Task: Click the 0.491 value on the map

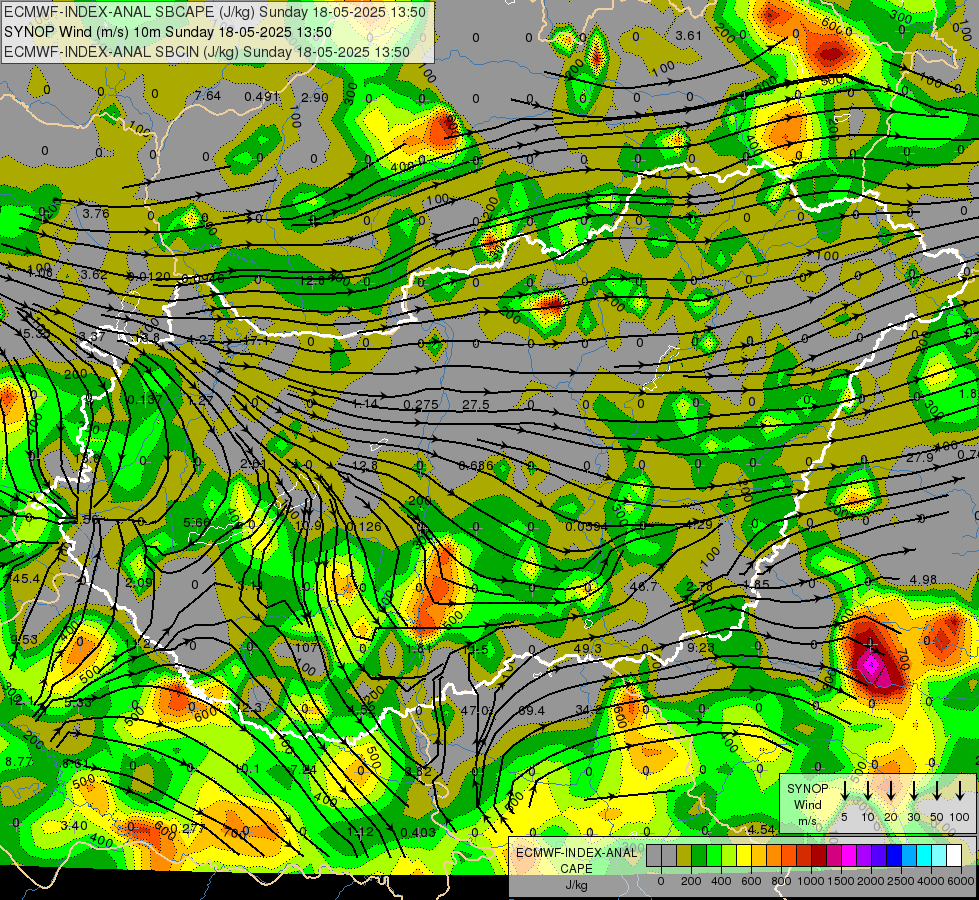Action: click(262, 96)
